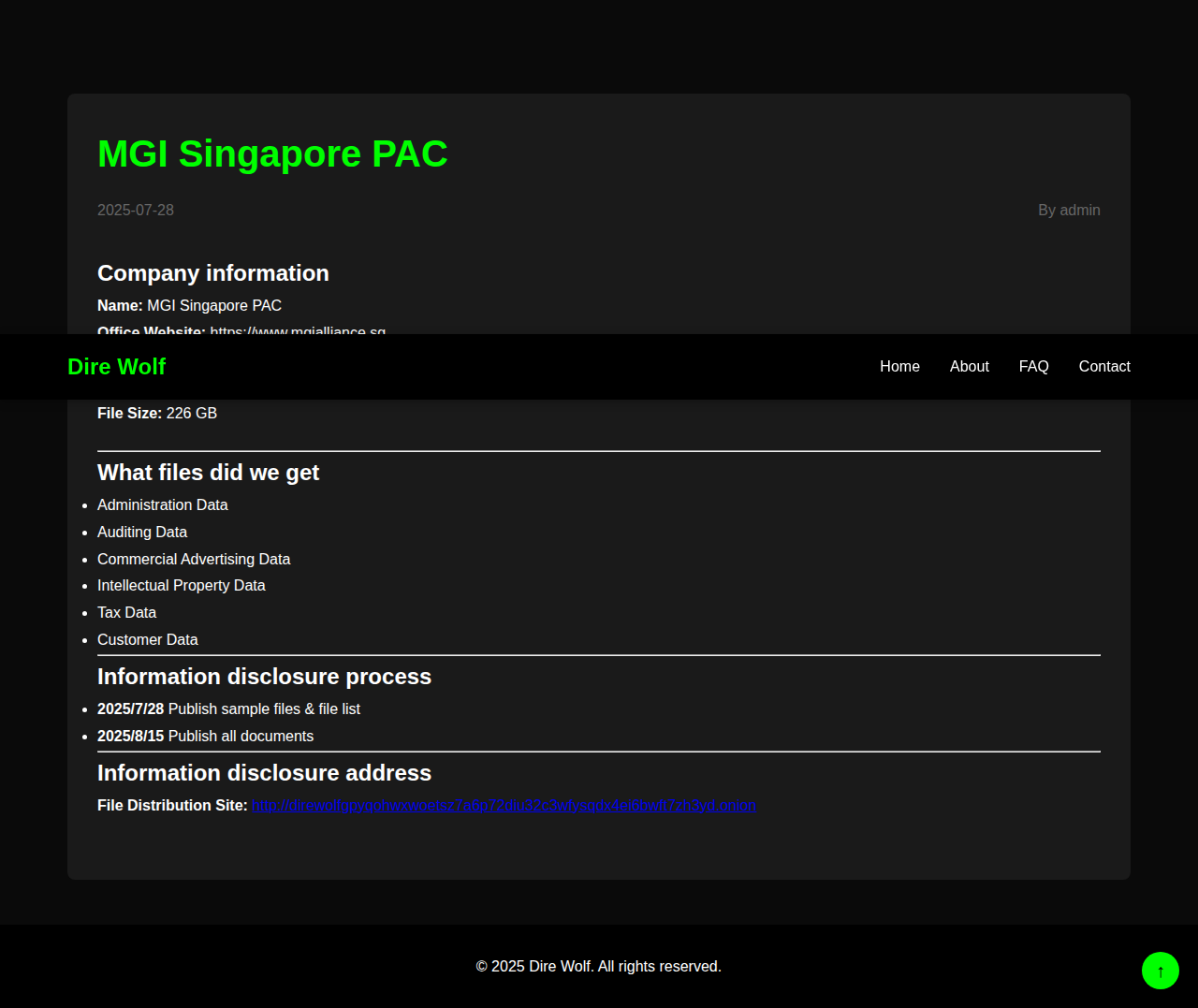Viewport: 1198px width, 1008px height.
Task: Click the Information disclosure process heading
Action: pos(264,677)
